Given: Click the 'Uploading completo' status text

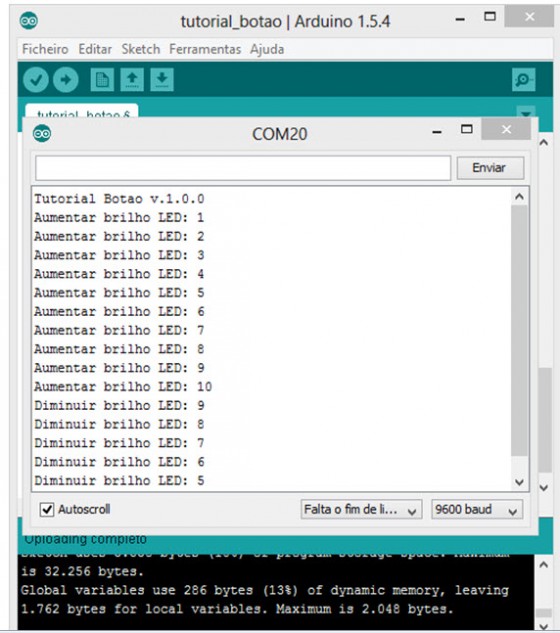Looking at the screenshot, I should pos(85,539).
